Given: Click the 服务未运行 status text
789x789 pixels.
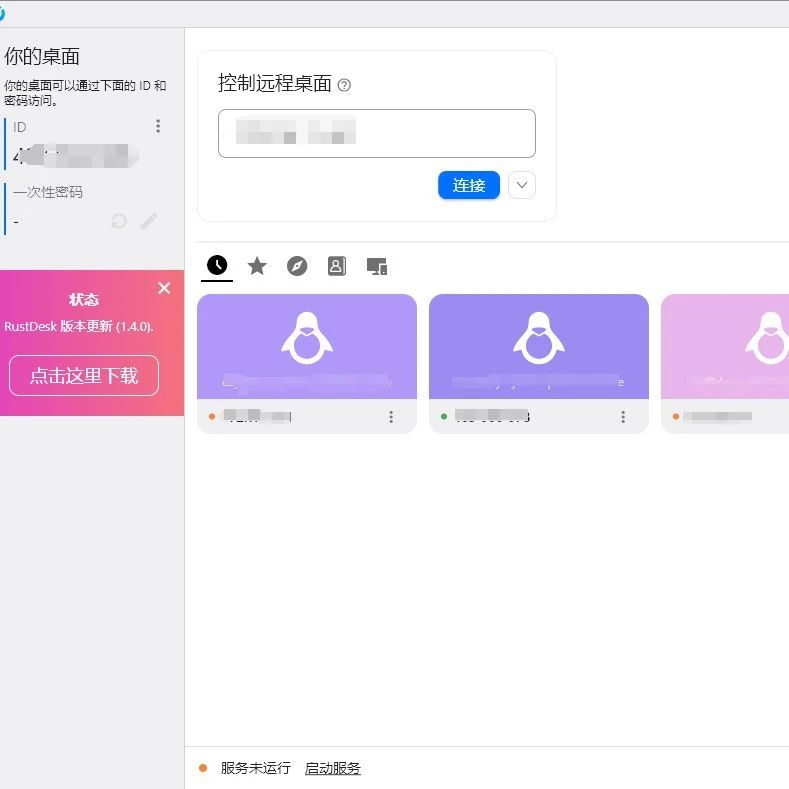Looking at the screenshot, I should (x=256, y=768).
